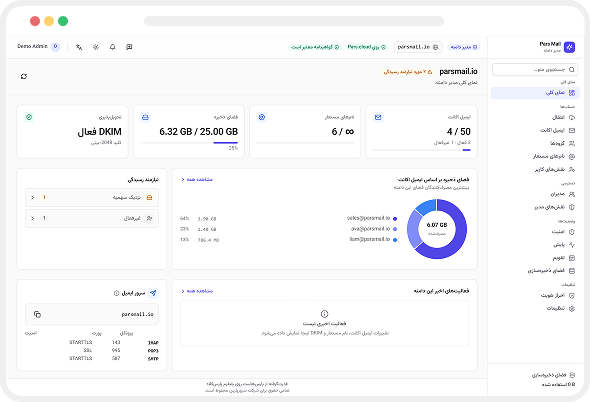This screenshot has width=590, height=402.
Task: Click port 587 in server table
Action: (x=116, y=358)
